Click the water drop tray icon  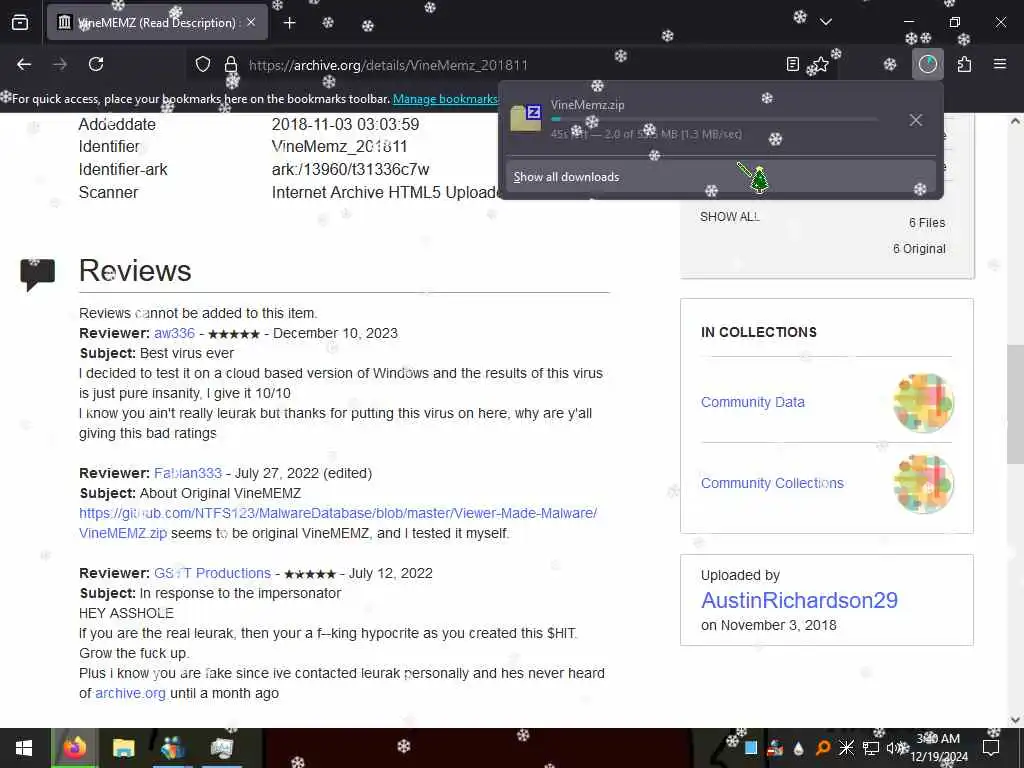798,748
